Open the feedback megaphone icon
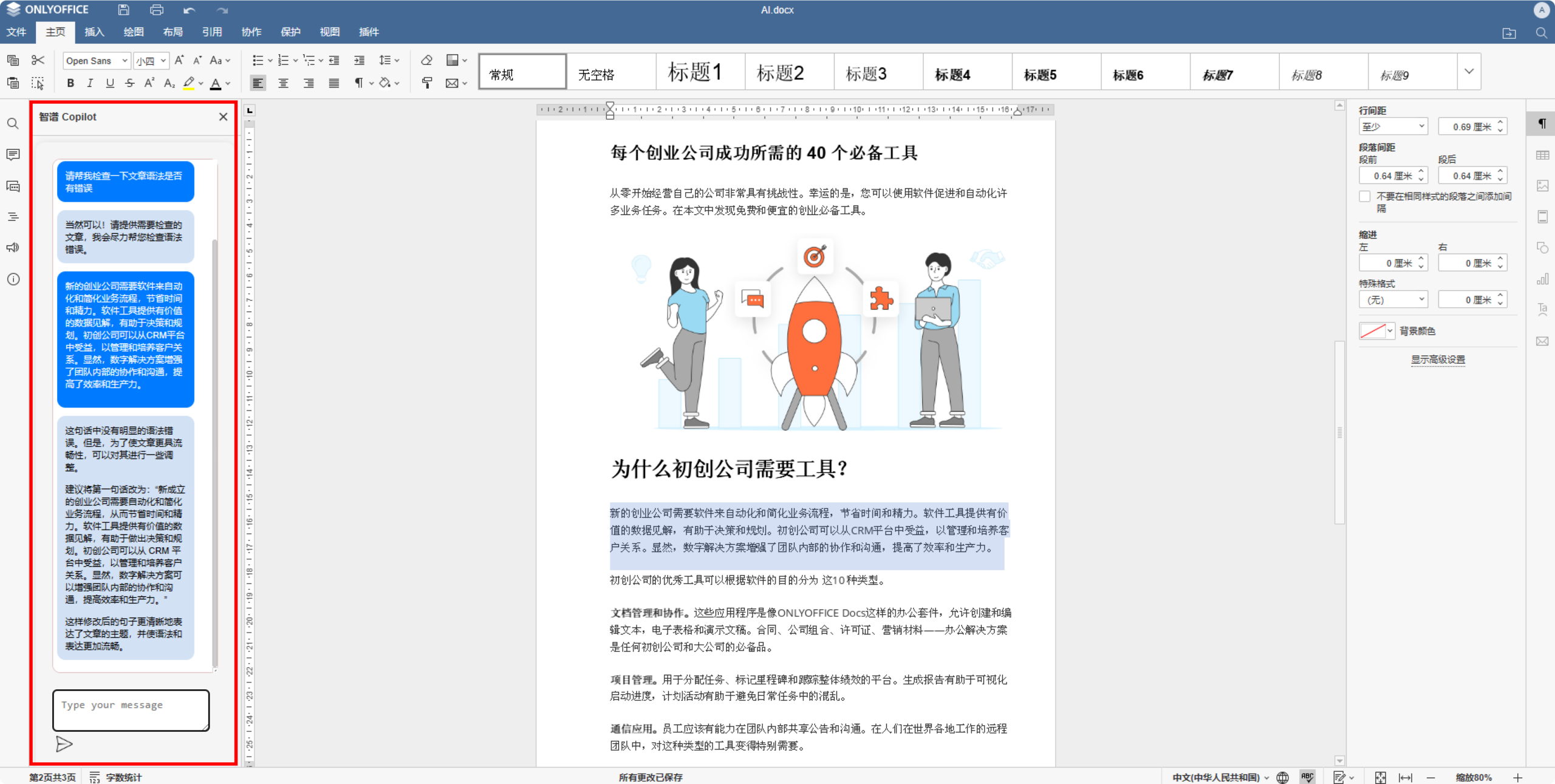1555x784 pixels. (13, 248)
